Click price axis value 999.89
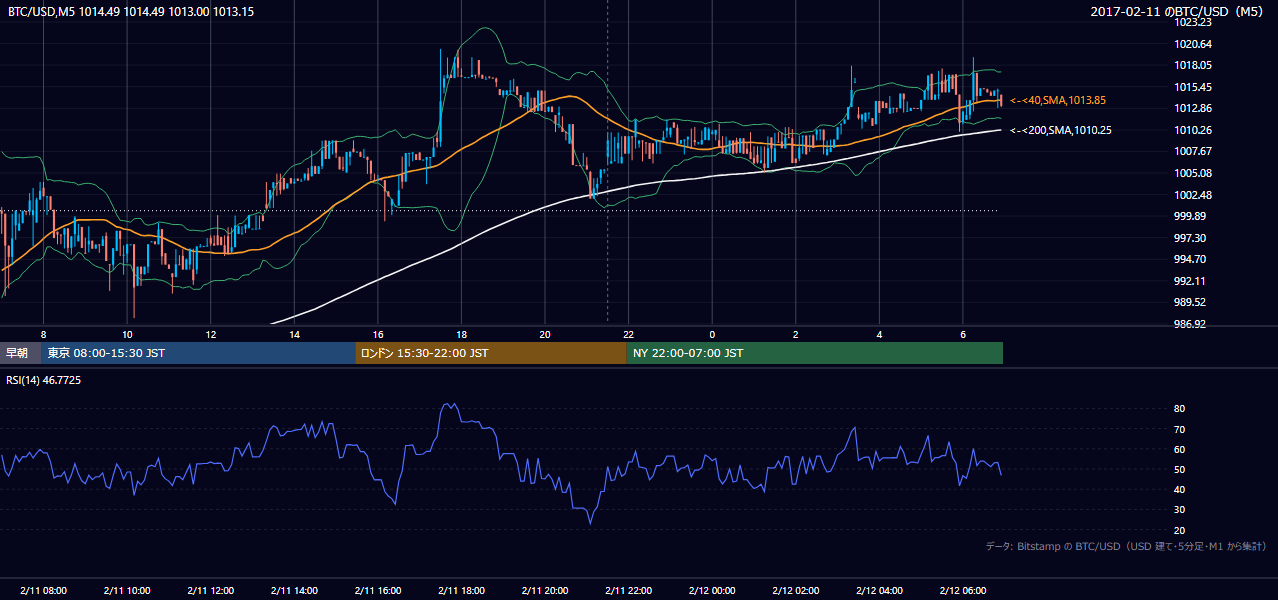 [x=1192, y=216]
